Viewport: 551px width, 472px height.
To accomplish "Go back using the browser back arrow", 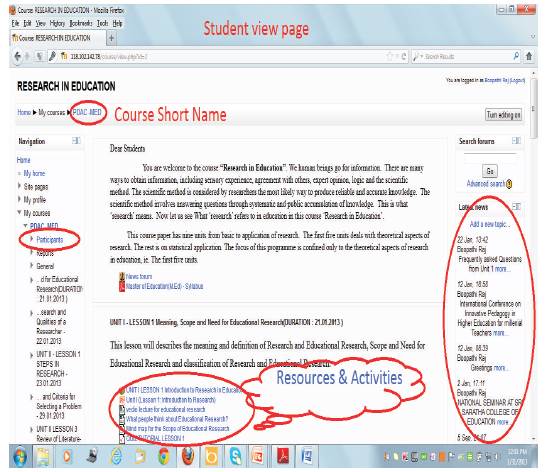I will (x=18, y=56).
